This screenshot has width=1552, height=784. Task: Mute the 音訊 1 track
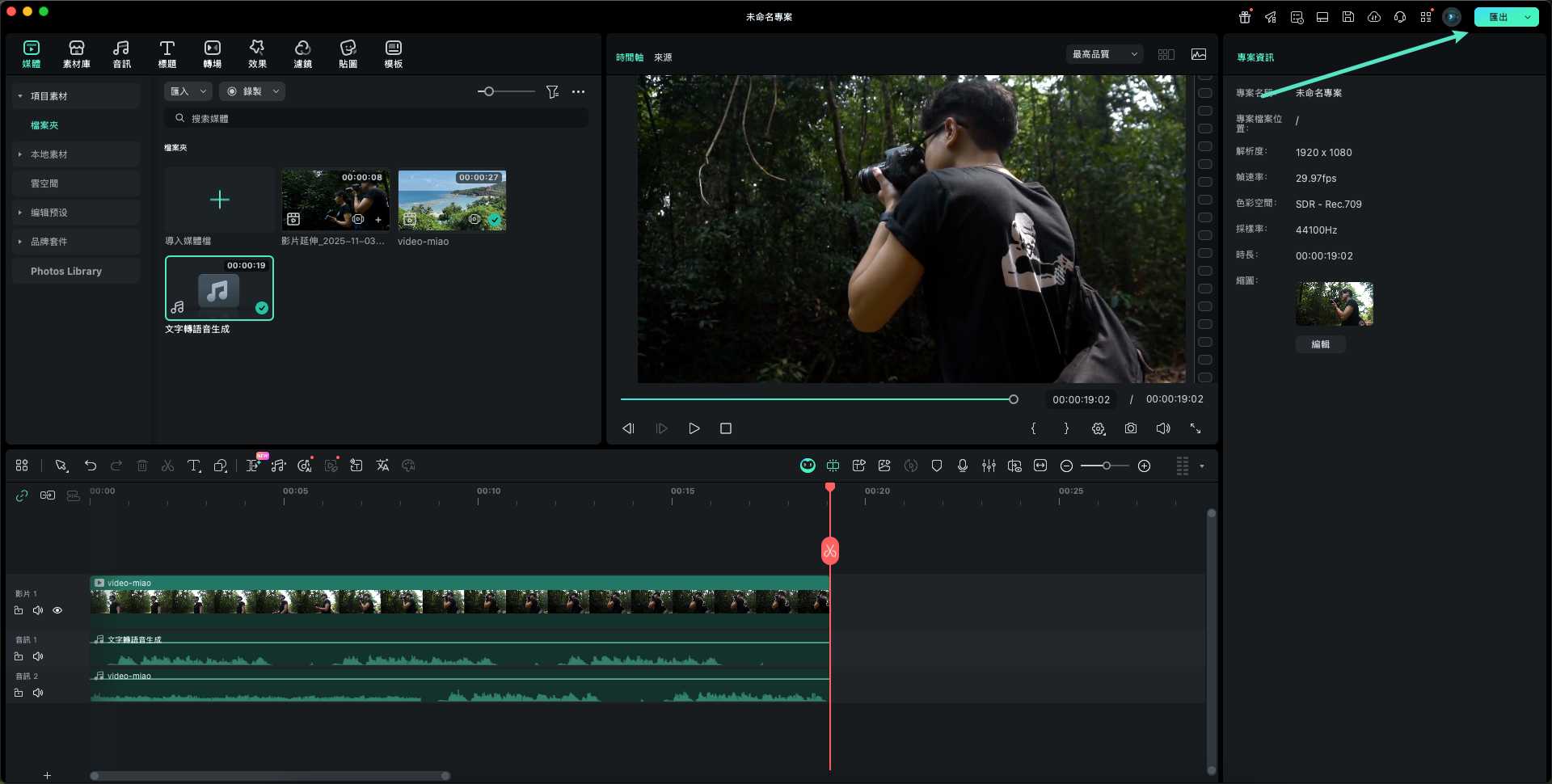(x=38, y=656)
